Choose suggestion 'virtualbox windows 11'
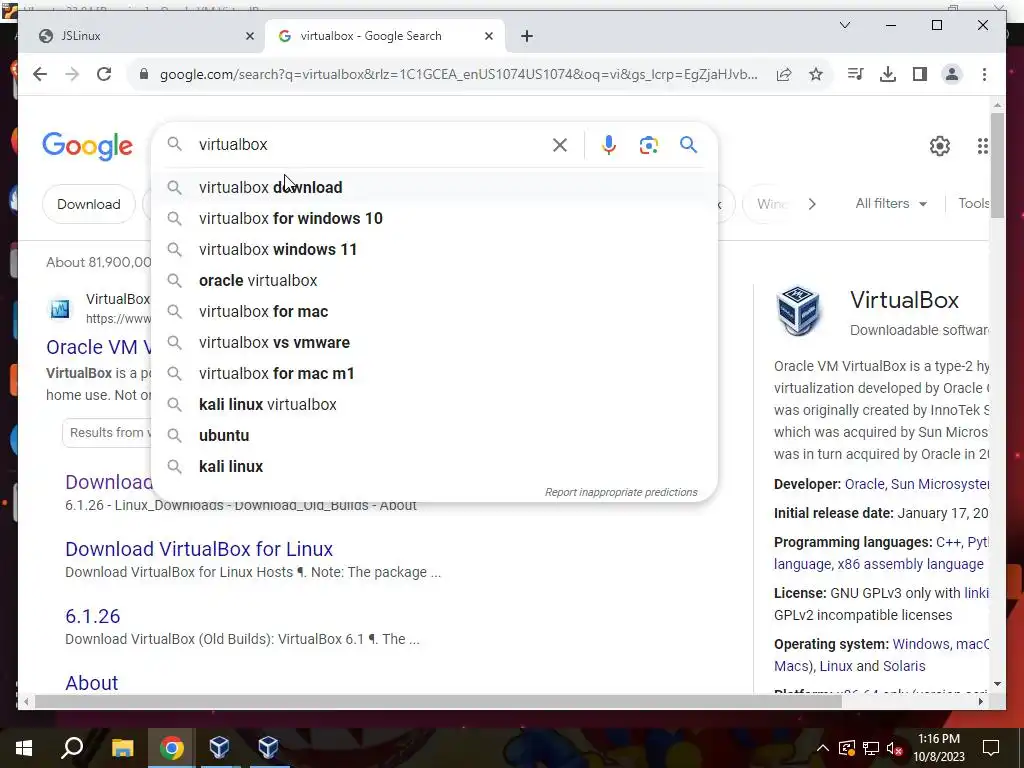The width and height of the screenshot is (1024, 768). (434, 249)
